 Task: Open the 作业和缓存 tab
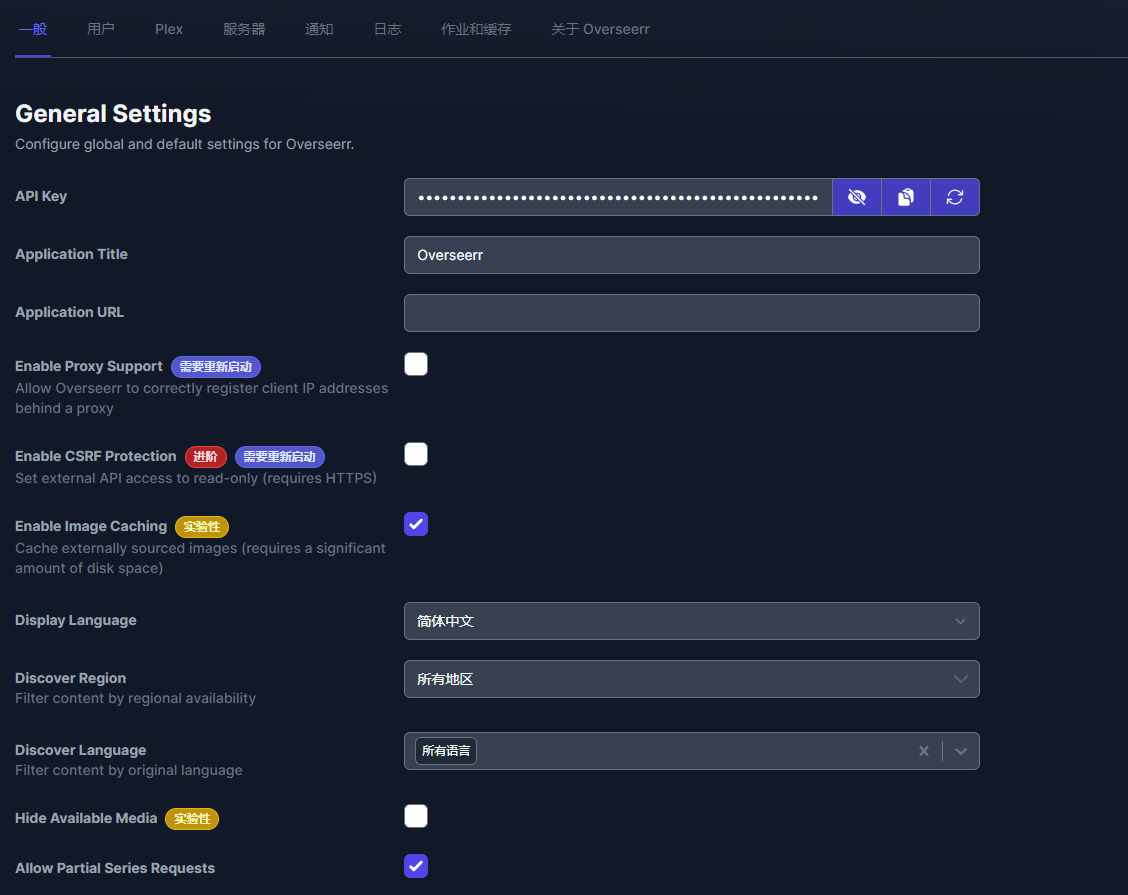click(476, 29)
